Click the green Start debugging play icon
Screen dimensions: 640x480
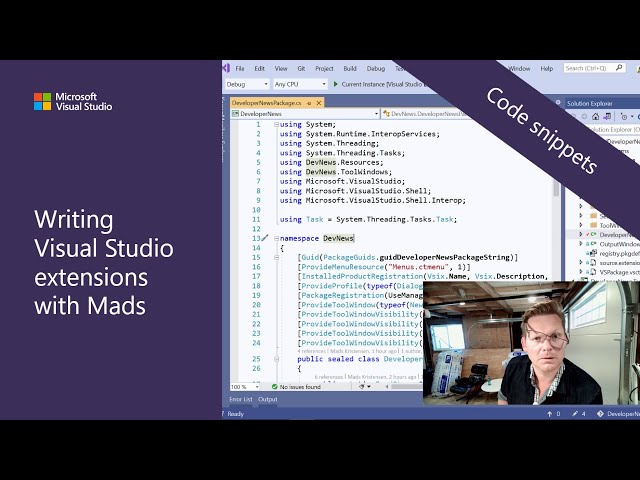click(x=336, y=84)
